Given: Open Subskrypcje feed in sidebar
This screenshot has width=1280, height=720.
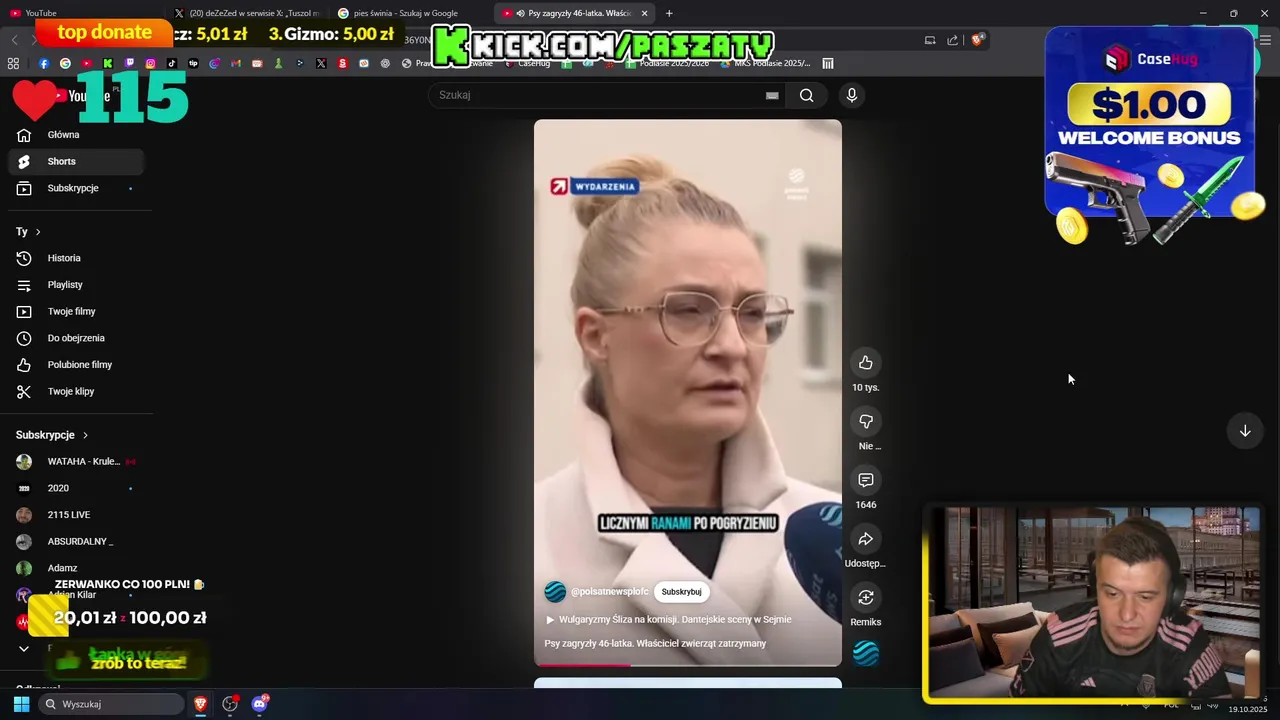Looking at the screenshot, I should coord(76,188).
